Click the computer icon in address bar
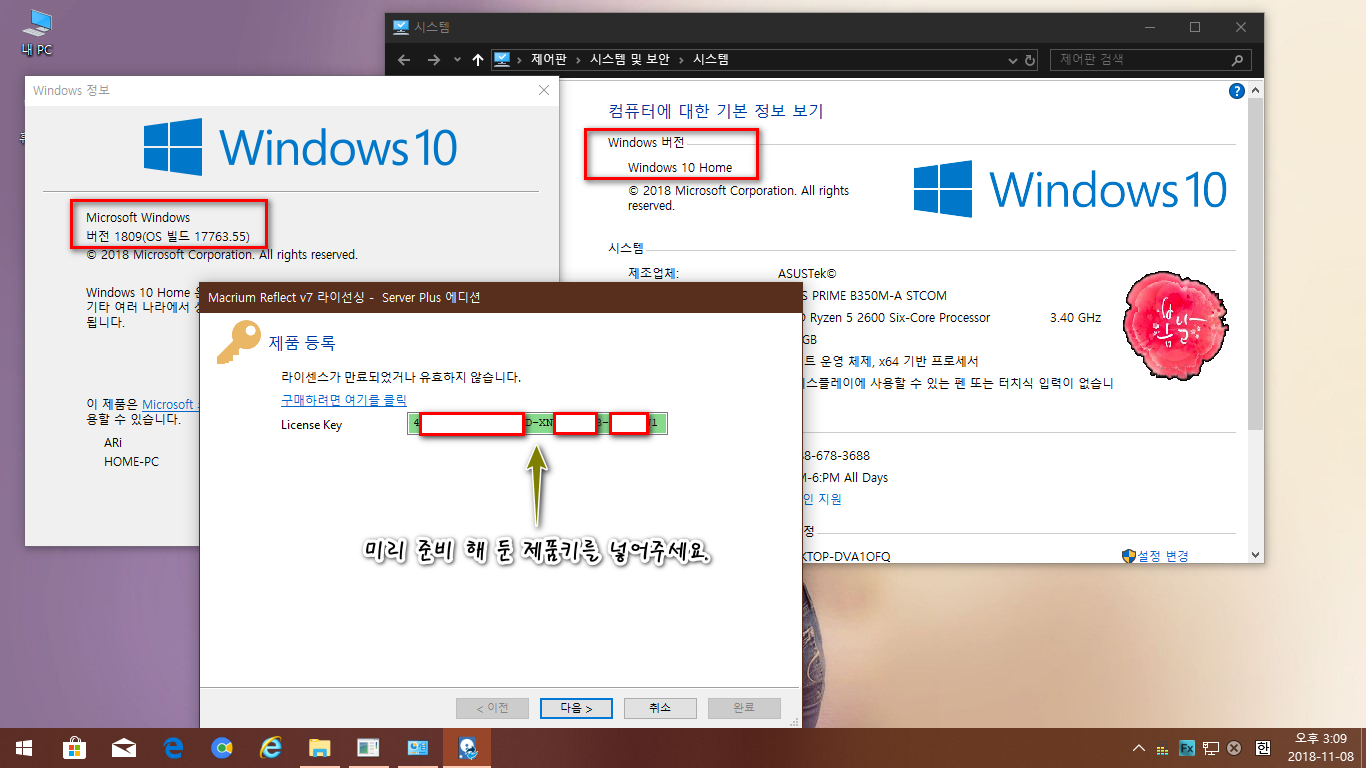The height and width of the screenshot is (768, 1366). (503, 60)
